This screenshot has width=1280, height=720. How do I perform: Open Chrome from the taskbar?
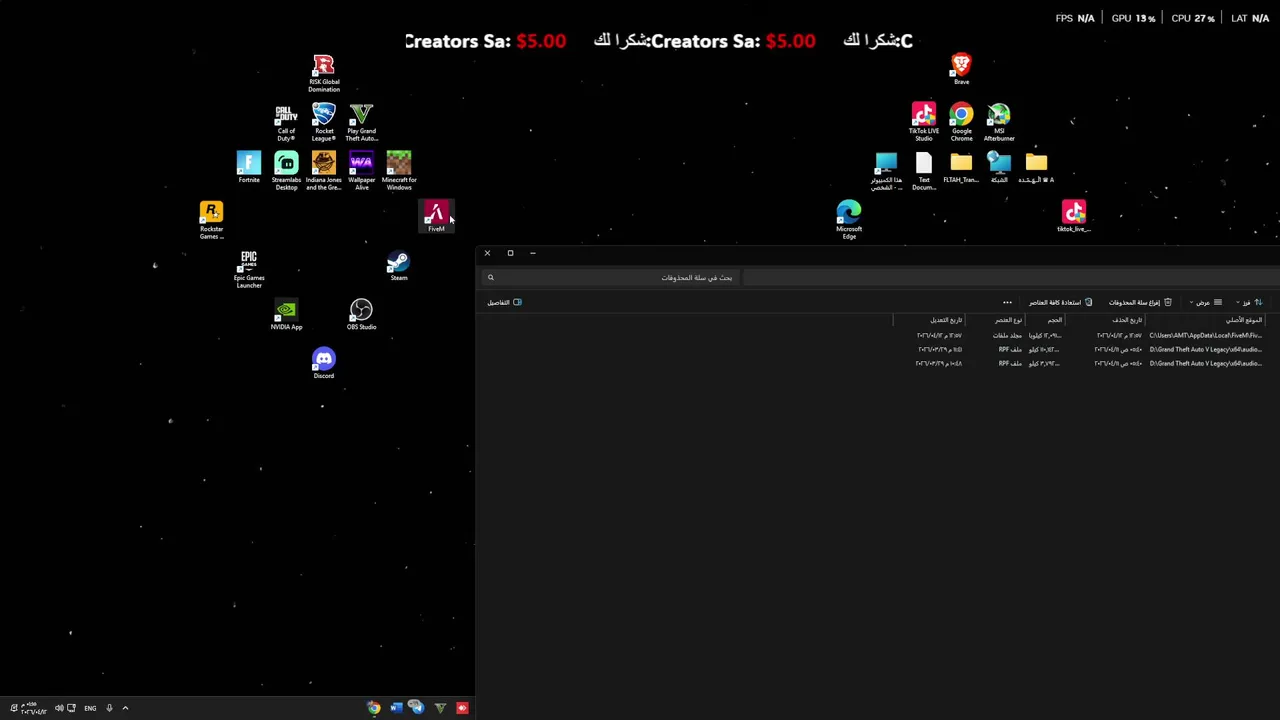point(374,708)
